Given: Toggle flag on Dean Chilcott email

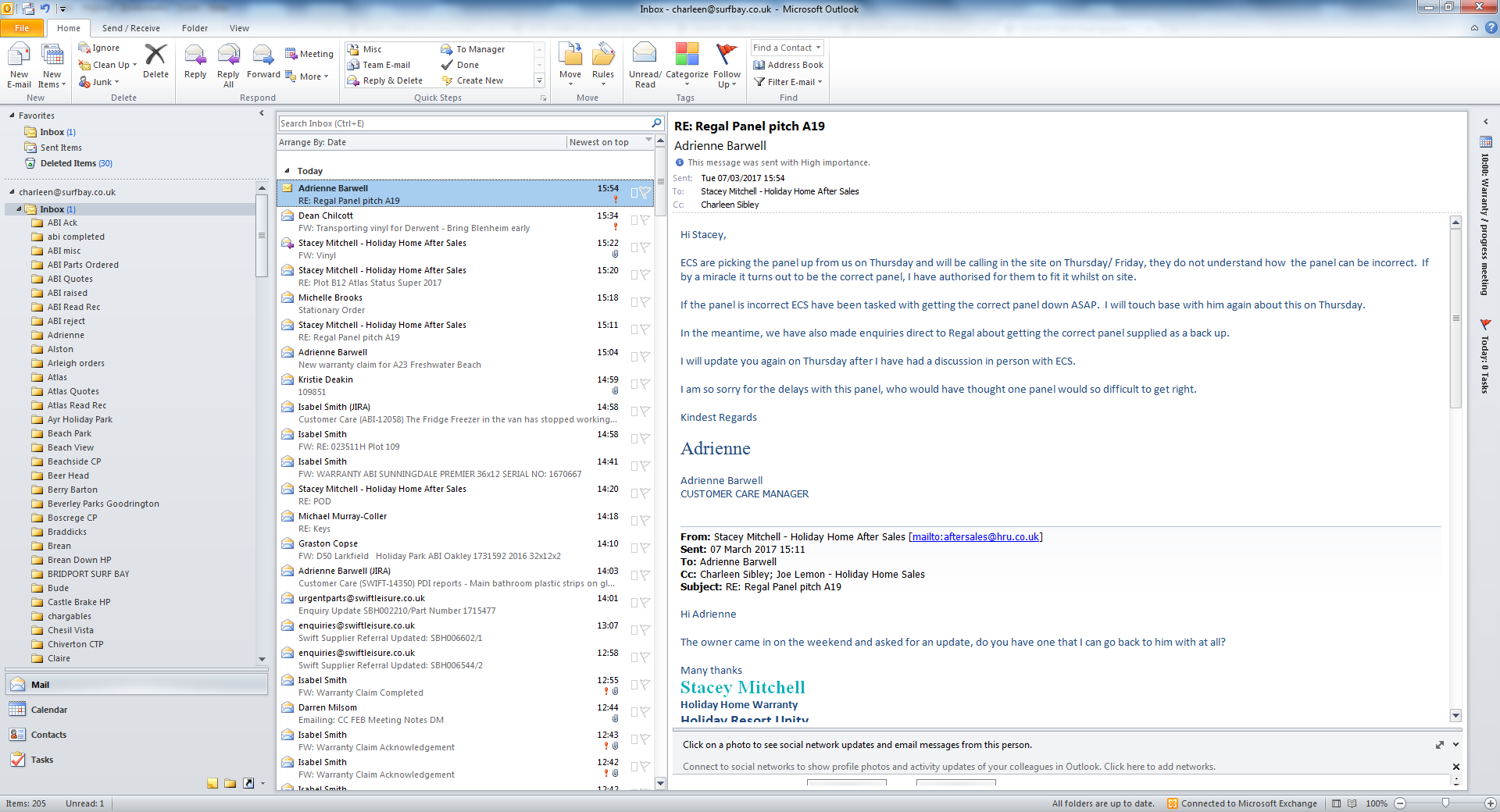Looking at the screenshot, I should [645, 220].
